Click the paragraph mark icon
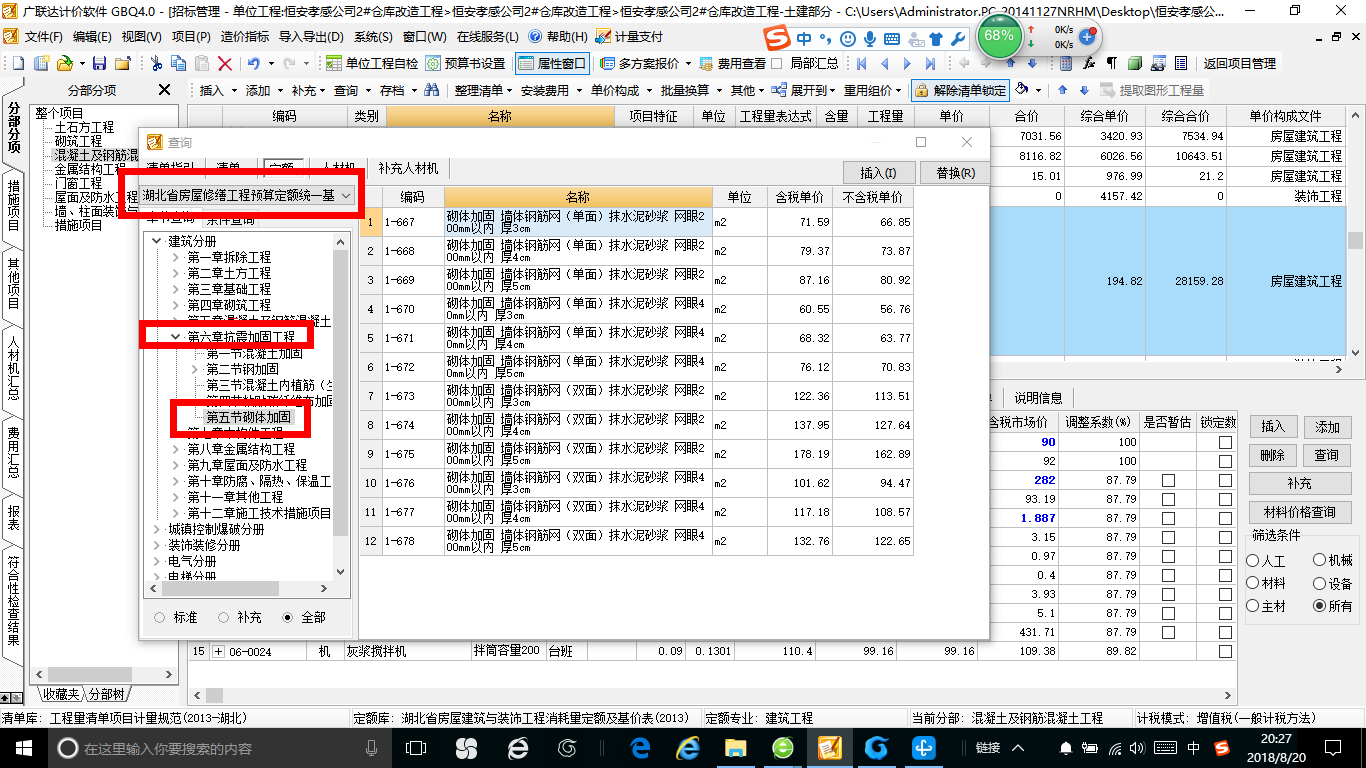Image resolution: width=1366 pixels, height=768 pixels. pos(1111,63)
